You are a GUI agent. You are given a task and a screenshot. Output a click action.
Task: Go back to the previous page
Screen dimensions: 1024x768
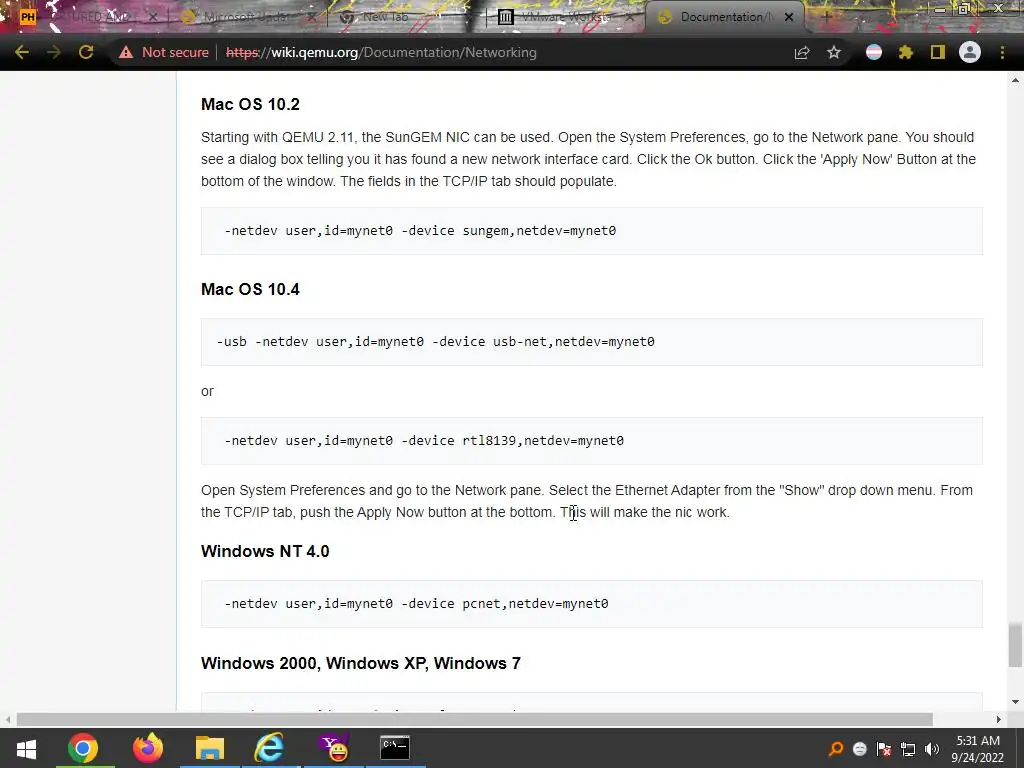pos(22,52)
